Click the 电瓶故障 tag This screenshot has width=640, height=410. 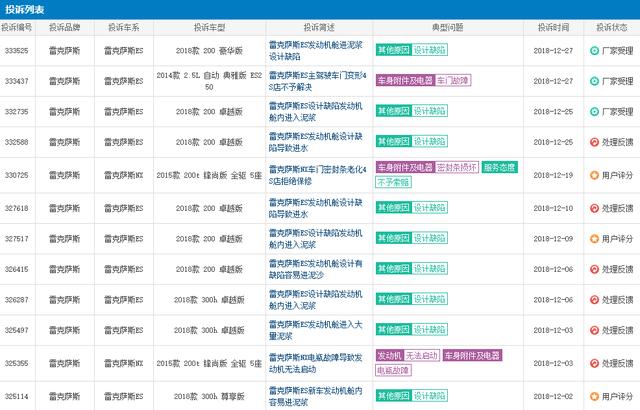(393, 370)
